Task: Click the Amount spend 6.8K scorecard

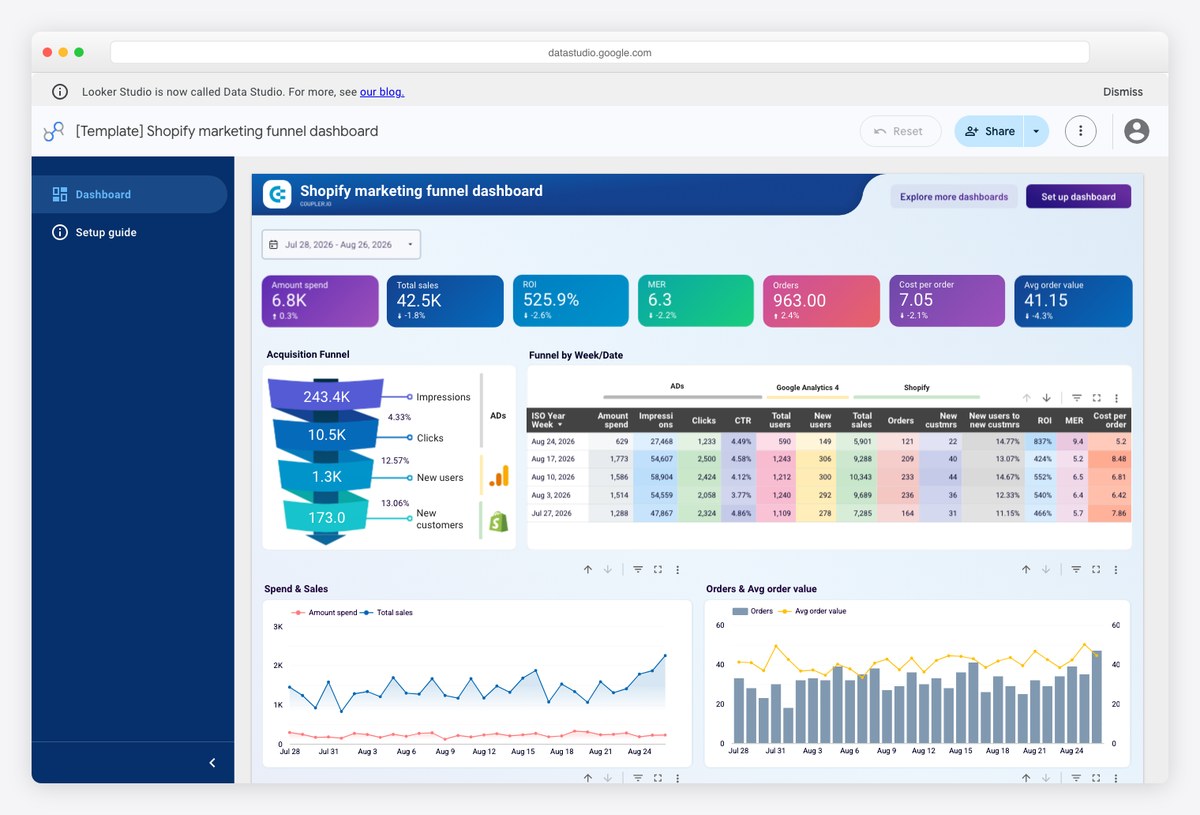Action: [x=320, y=301]
